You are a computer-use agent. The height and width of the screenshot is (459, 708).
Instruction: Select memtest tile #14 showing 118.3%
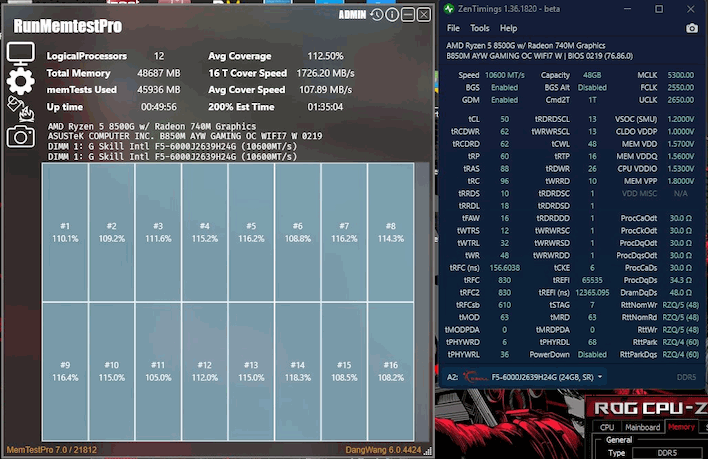(x=298, y=371)
